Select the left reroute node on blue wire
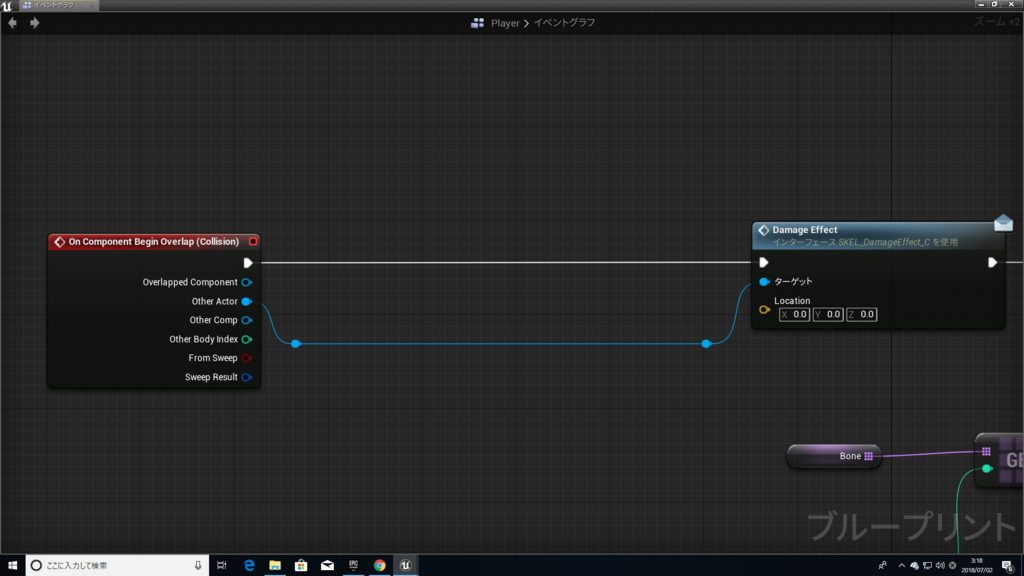The image size is (1024, 576). pyautogui.click(x=295, y=344)
